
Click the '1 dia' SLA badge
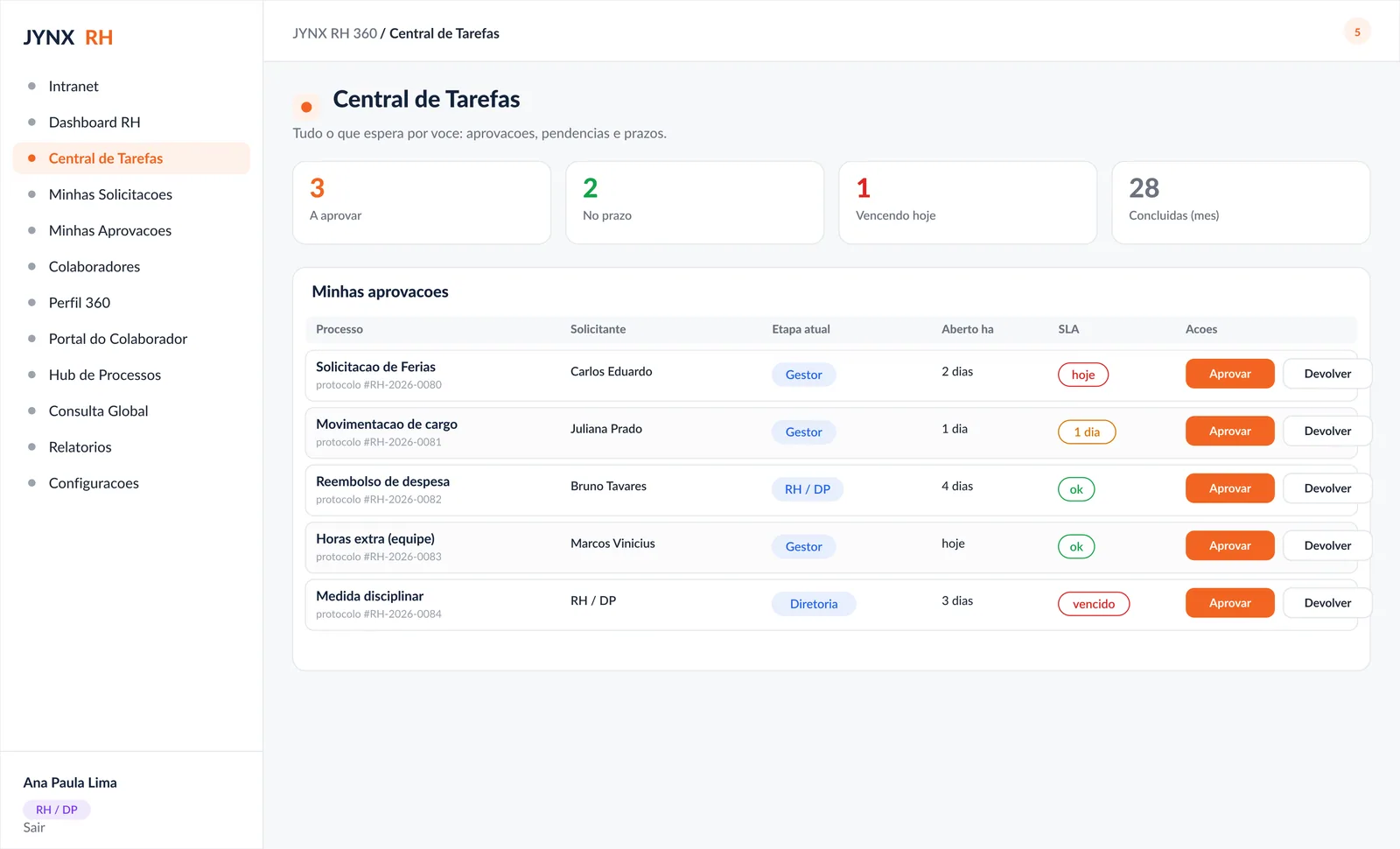[1087, 432]
